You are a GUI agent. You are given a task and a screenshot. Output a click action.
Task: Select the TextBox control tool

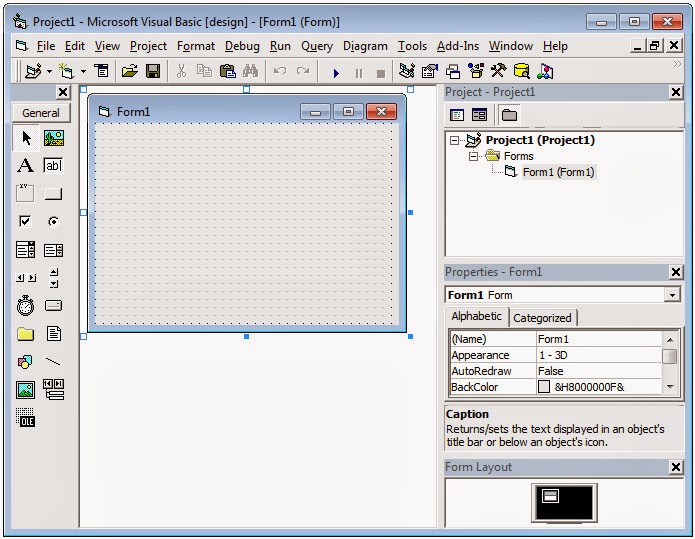click(x=53, y=166)
